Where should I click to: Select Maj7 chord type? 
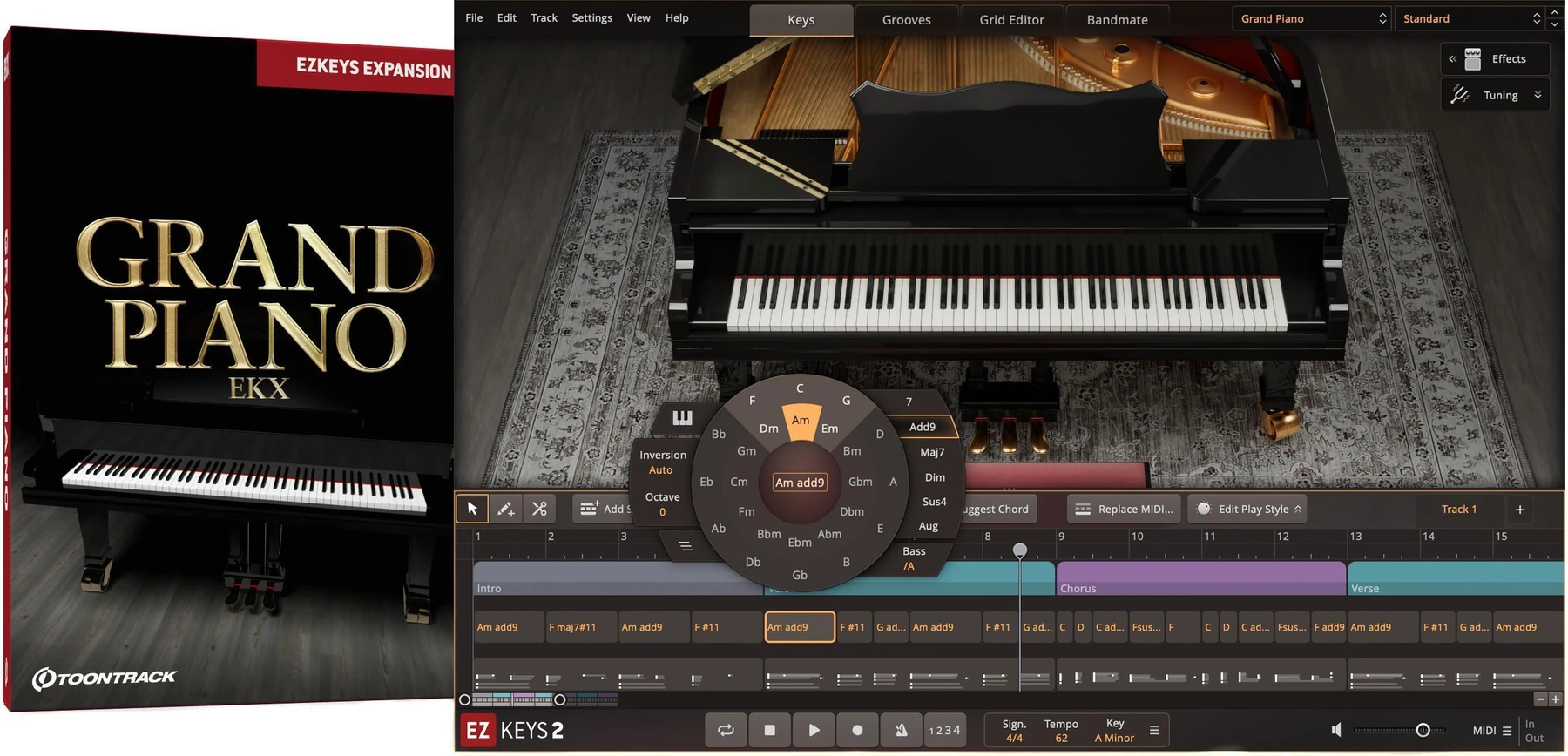[932, 452]
